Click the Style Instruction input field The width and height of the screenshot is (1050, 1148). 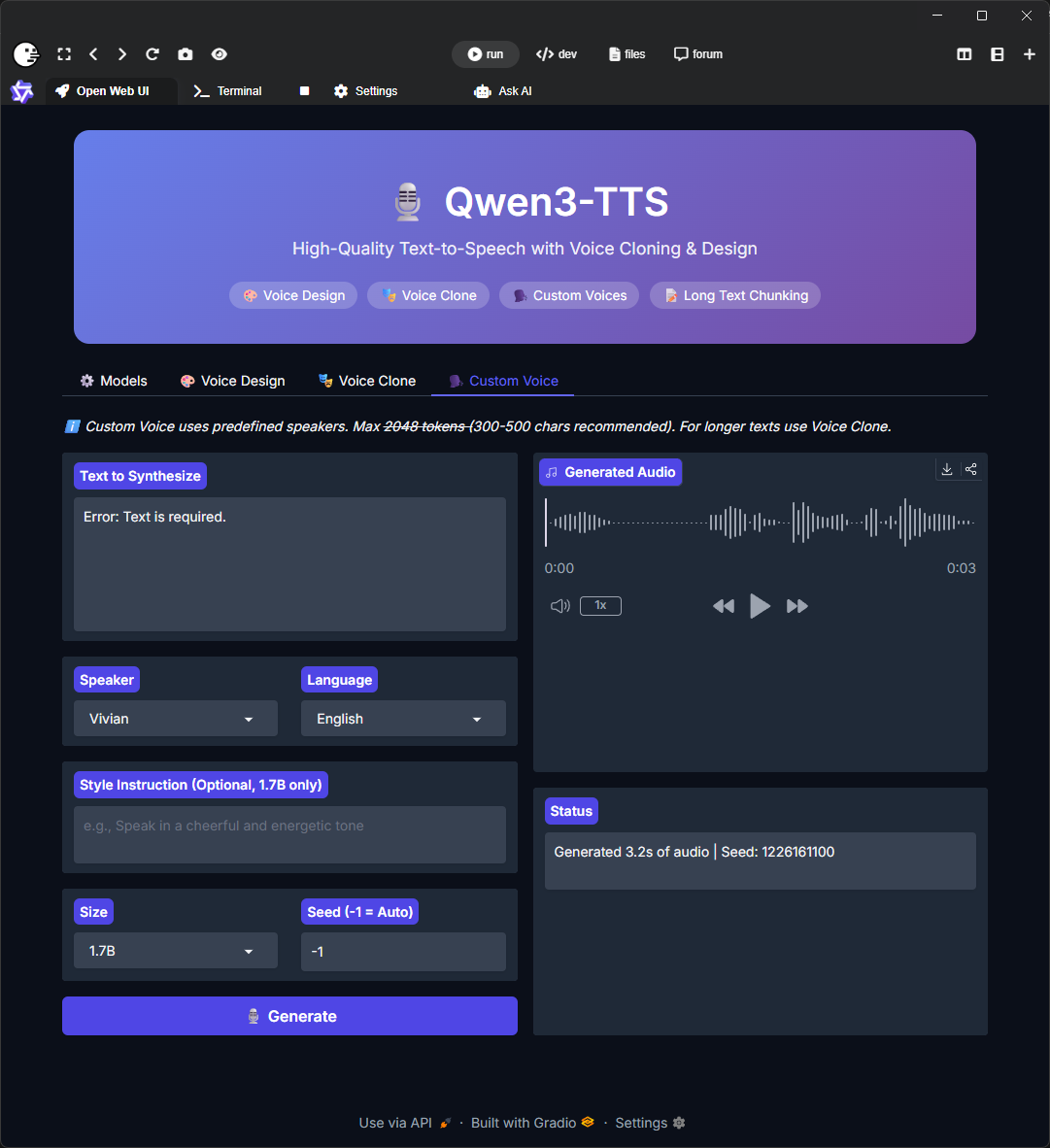click(290, 834)
